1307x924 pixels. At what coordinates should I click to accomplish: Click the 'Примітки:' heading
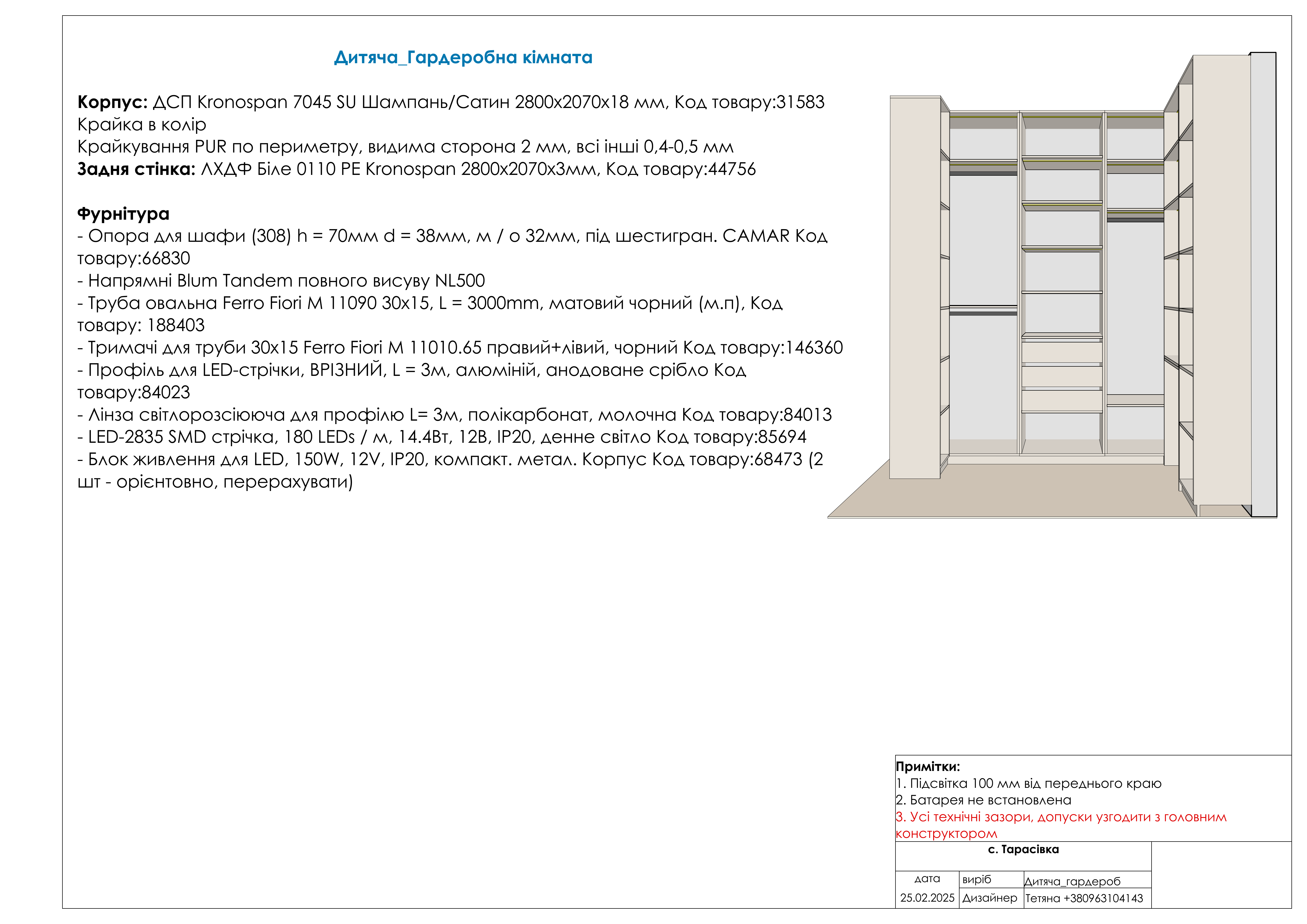click(927, 766)
